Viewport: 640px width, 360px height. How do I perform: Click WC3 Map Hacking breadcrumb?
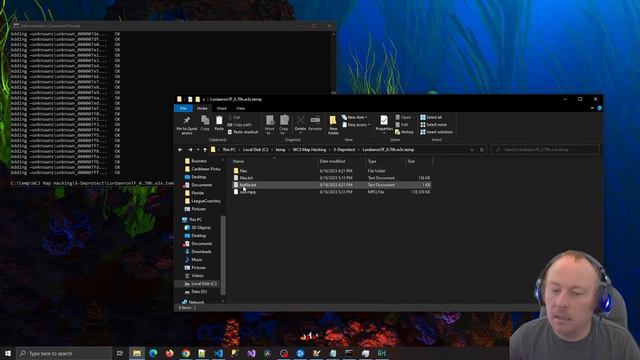309,150
